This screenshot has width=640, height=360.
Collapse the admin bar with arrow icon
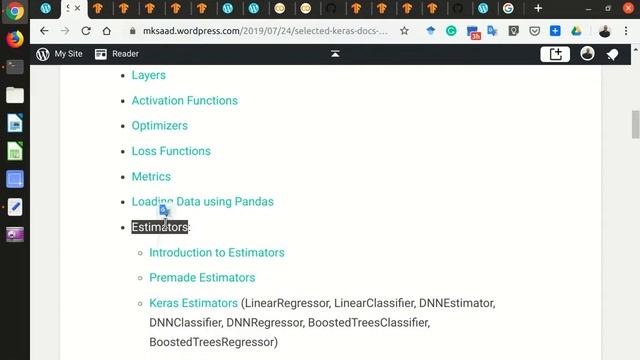coord(335,54)
